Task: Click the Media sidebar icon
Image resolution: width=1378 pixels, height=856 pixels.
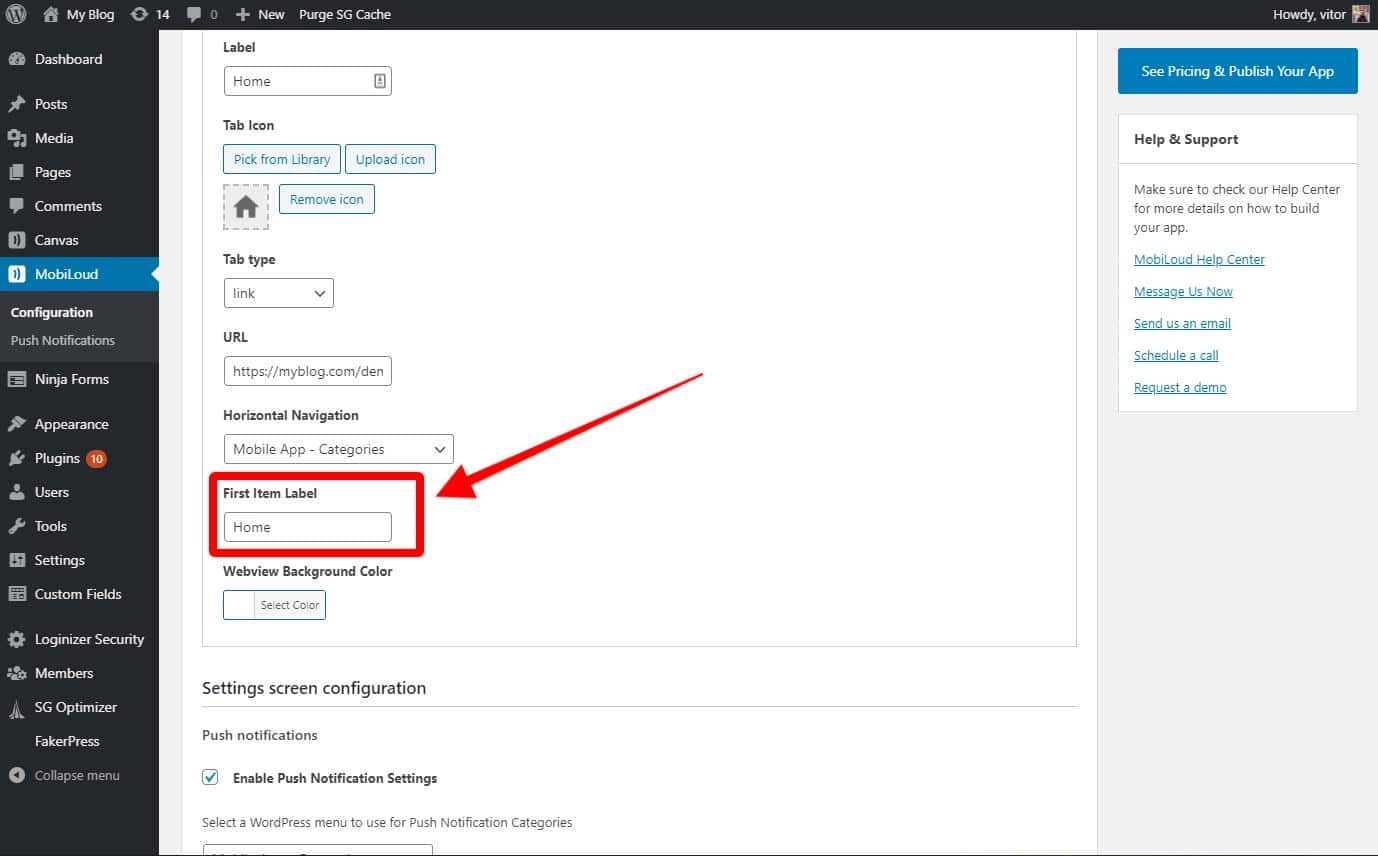Action: [17, 138]
